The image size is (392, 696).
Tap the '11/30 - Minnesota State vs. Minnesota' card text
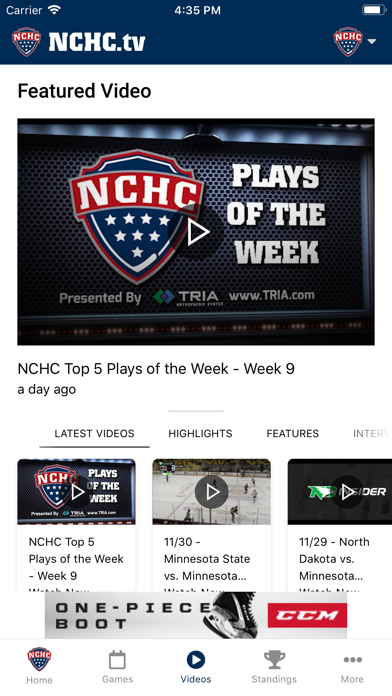[x=207, y=559]
